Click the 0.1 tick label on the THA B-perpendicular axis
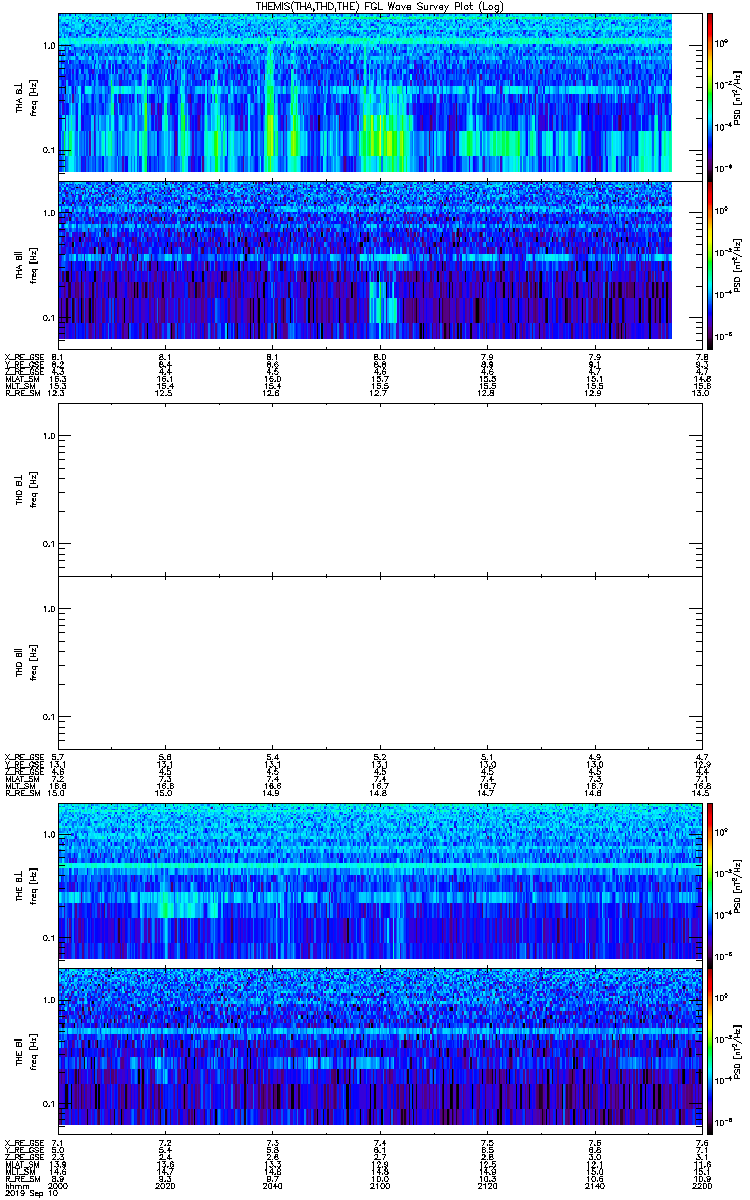This screenshot has width=750, height=1200. click(48, 150)
